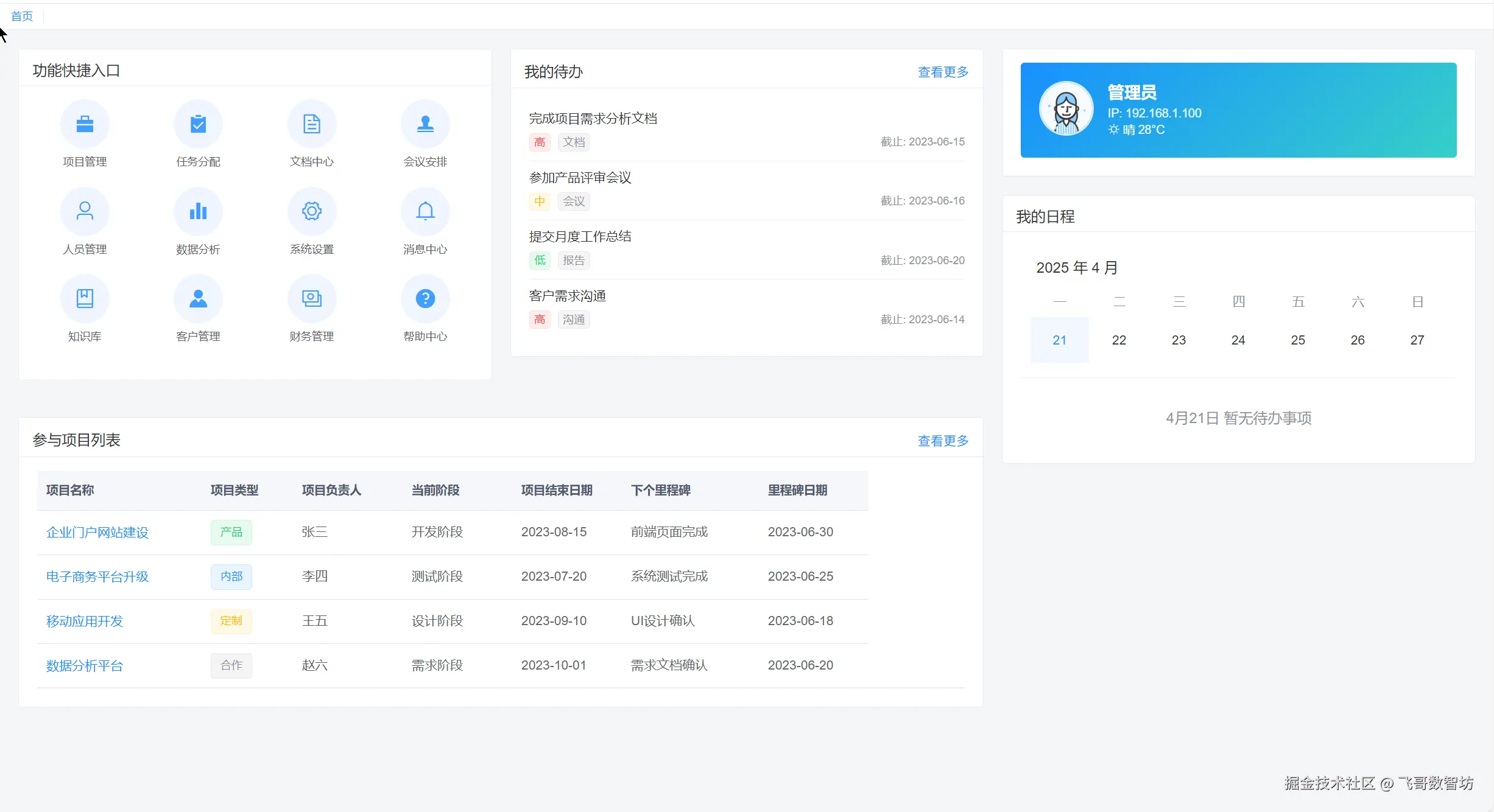The height and width of the screenshot is (812, 1494).
Task: Open project link 电子商务平台升级
Action: click(x=97, y=577)
